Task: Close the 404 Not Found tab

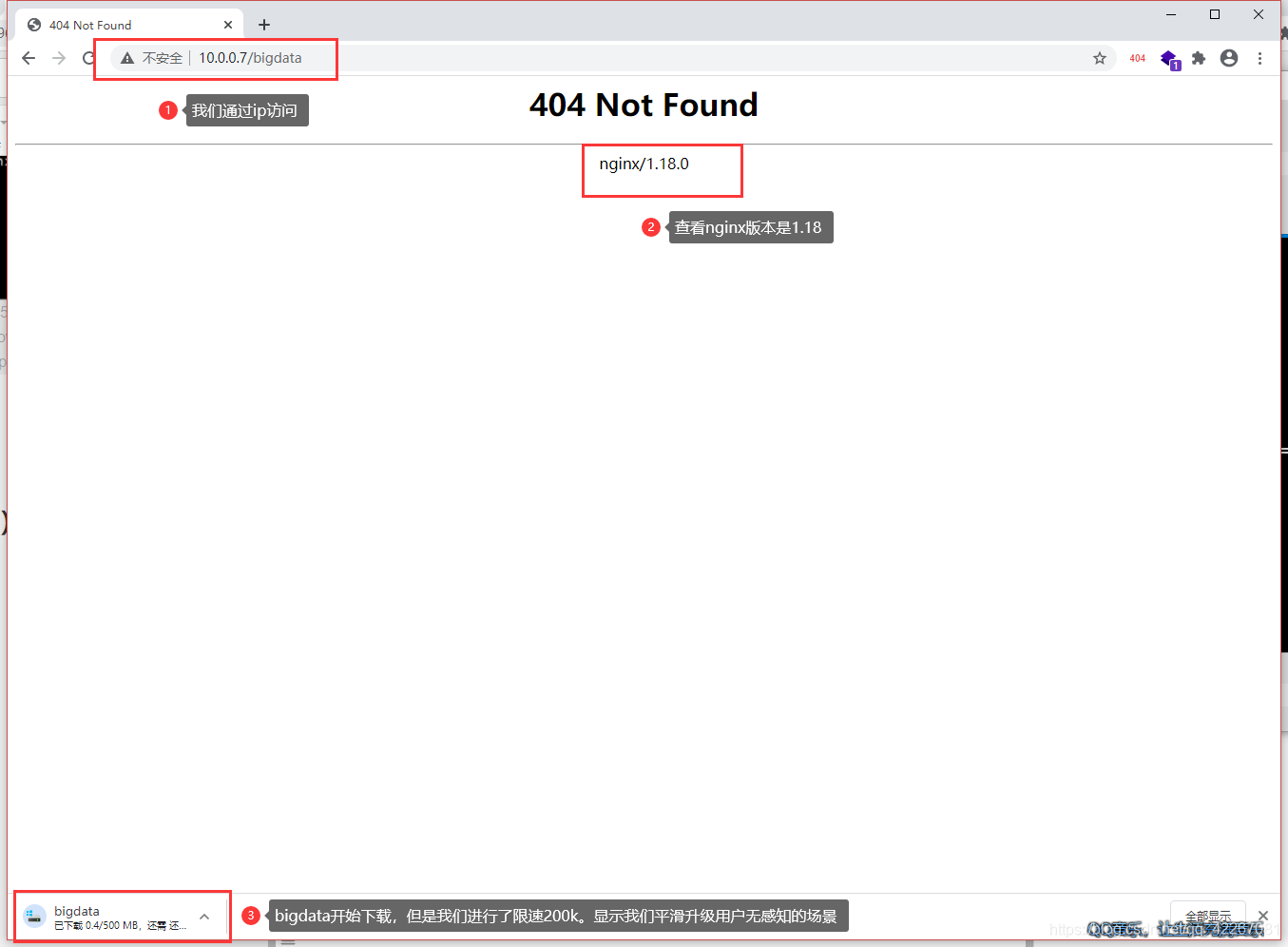Action: pyautogui.click(x=228, y=25)
